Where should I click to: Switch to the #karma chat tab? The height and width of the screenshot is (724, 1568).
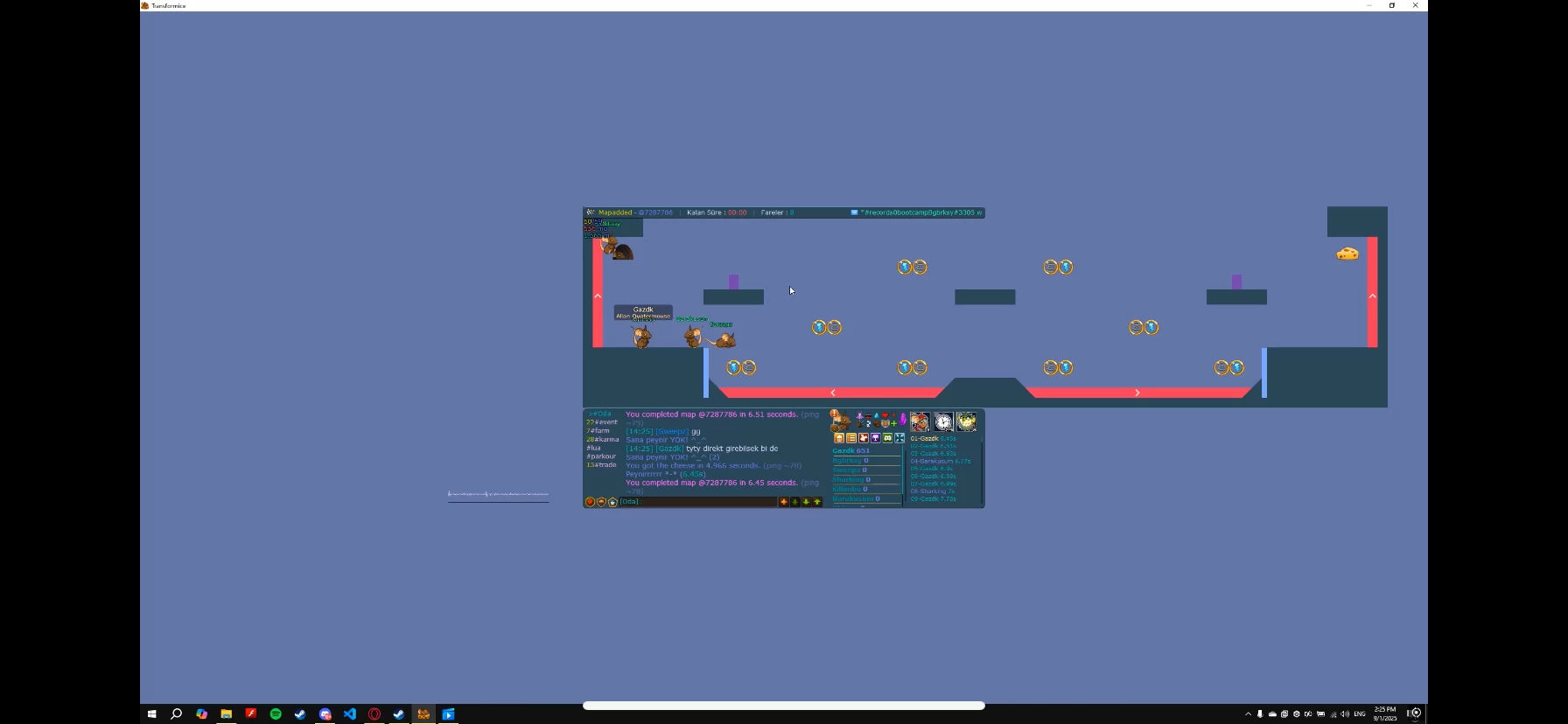(603, 440)
